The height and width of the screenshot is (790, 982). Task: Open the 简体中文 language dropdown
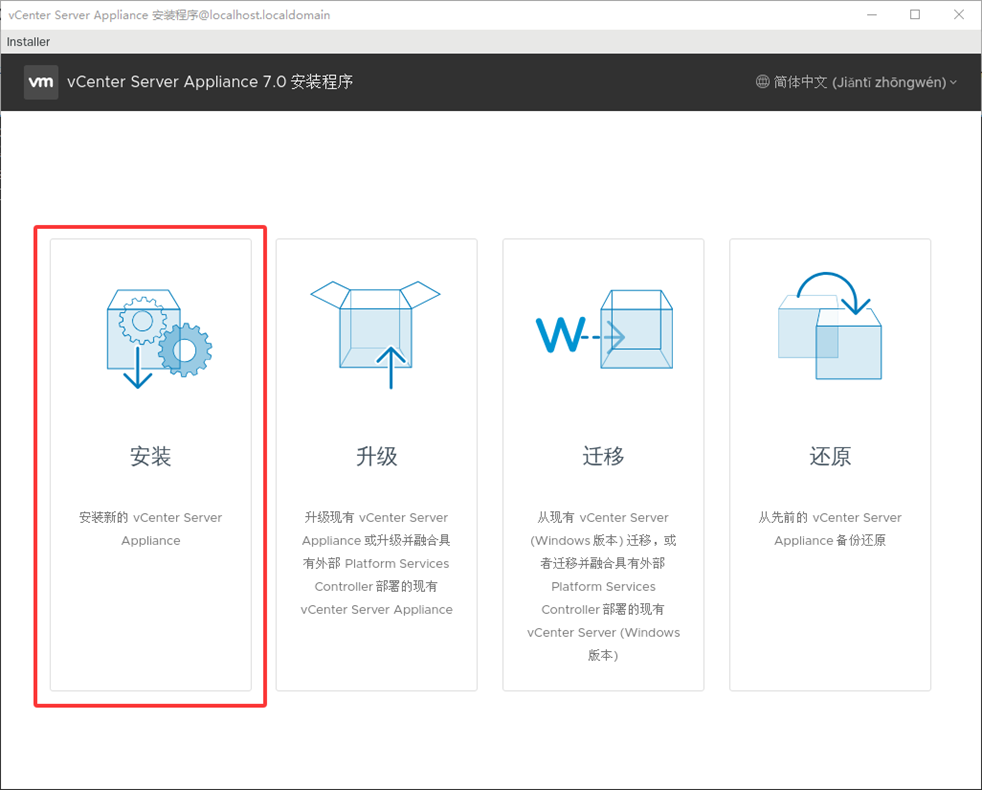859,82
